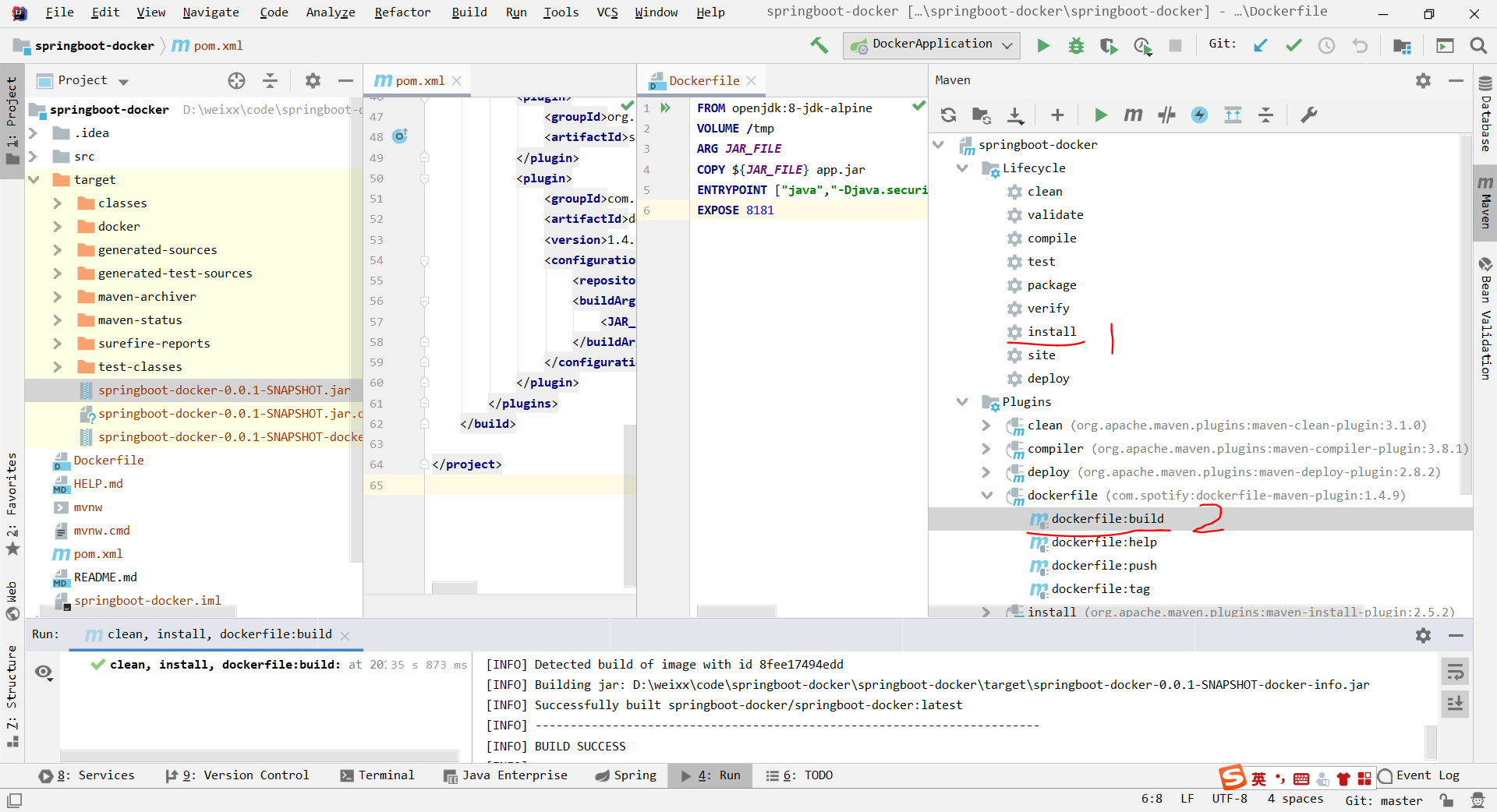Click the pom.xml editor horizontal scrollbar
The width and height of the screenshot is (1497, 812).
pos(454,588)
